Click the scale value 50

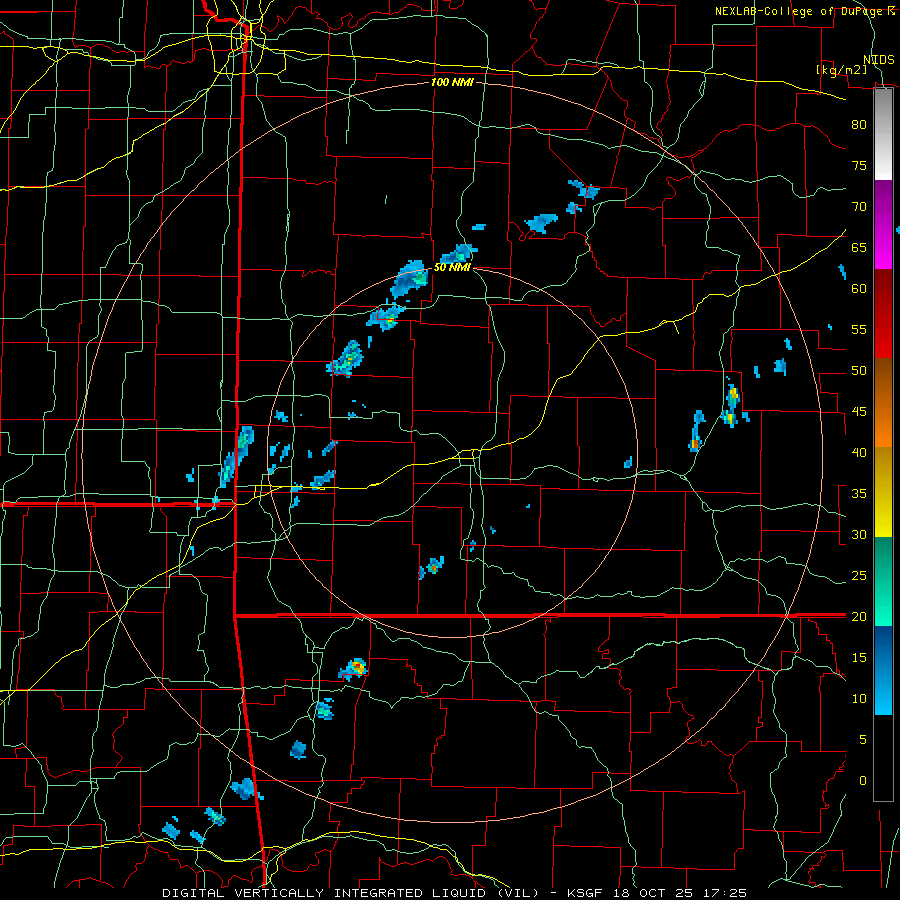point(859,370)
